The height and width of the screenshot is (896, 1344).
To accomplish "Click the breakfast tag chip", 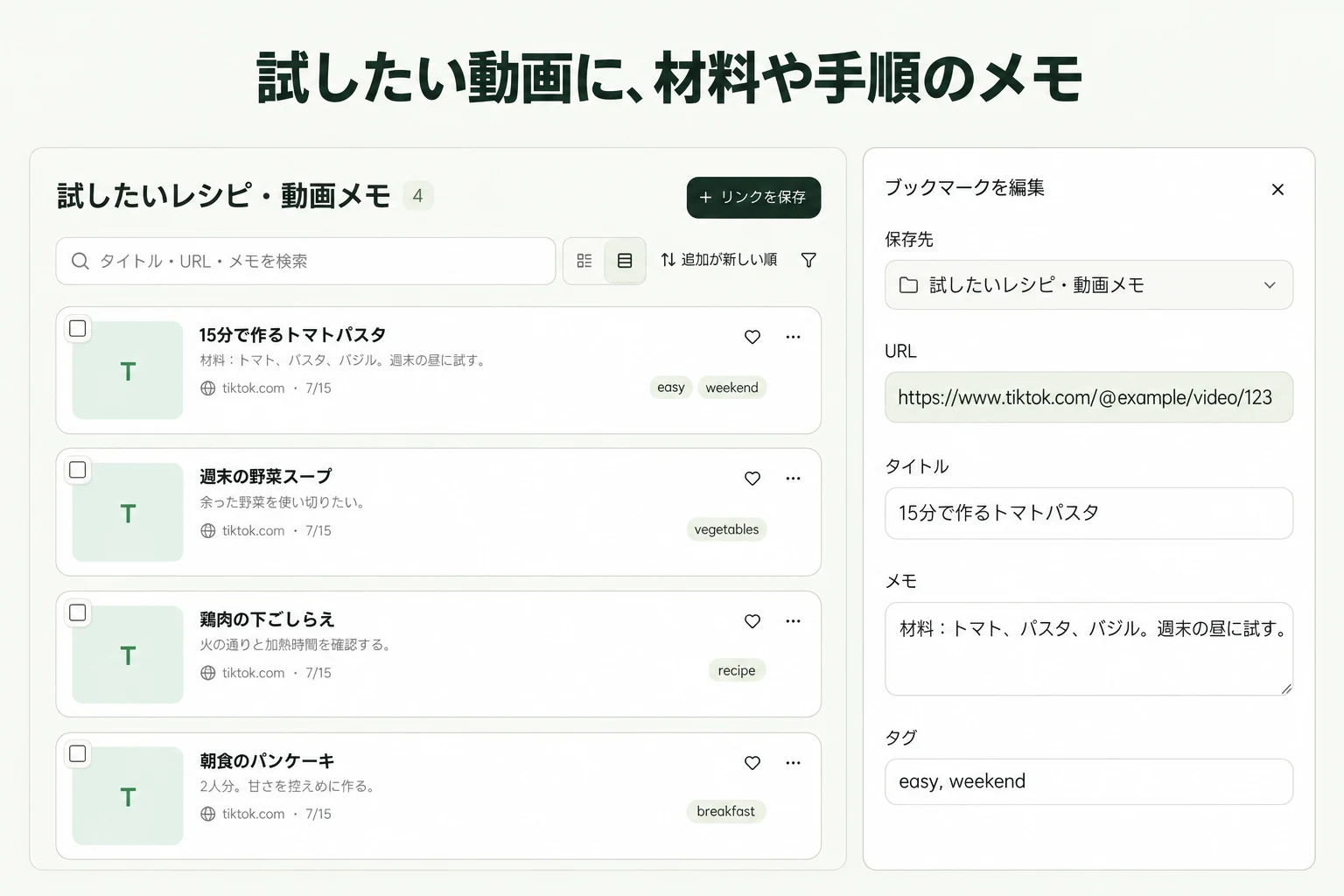I will click(726, 811).
